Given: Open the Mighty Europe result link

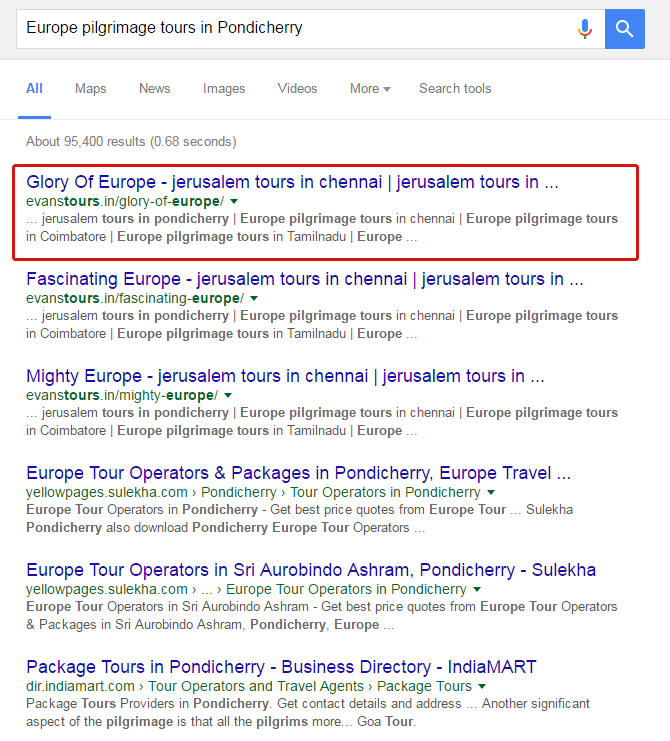Looking at the screenshot, I should pyautogui.click(x=285, y=377).
